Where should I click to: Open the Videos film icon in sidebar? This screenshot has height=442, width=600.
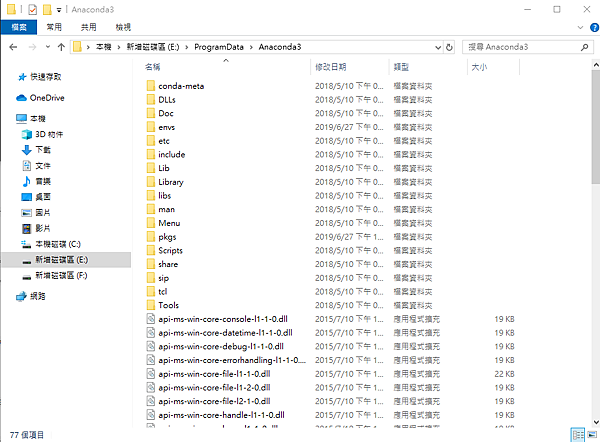pos(26,228)
